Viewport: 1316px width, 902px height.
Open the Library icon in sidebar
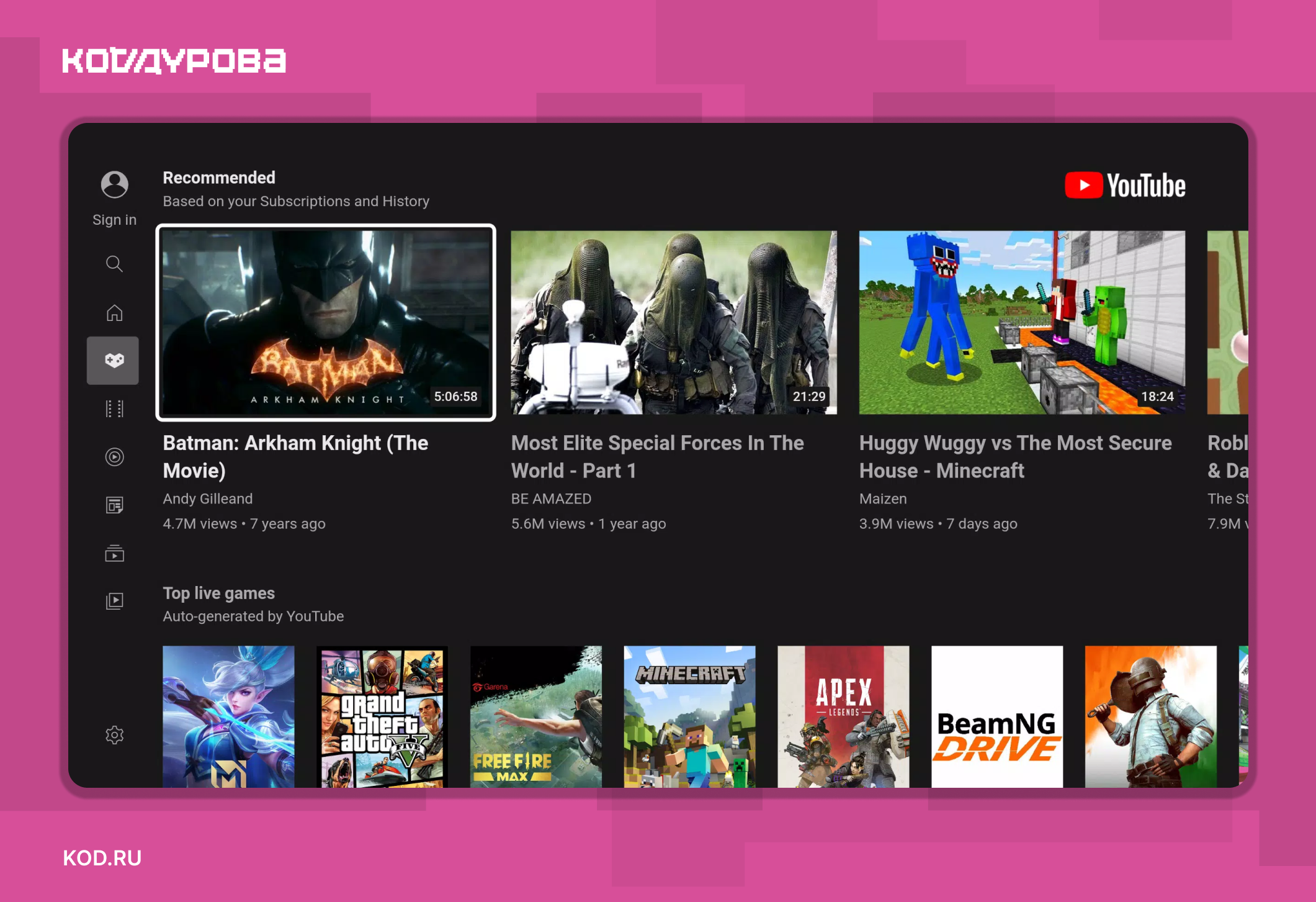[114, 601]
